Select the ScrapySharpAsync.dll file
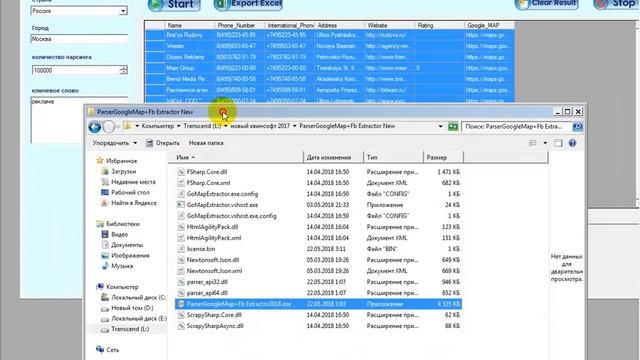 pos(215,326)
